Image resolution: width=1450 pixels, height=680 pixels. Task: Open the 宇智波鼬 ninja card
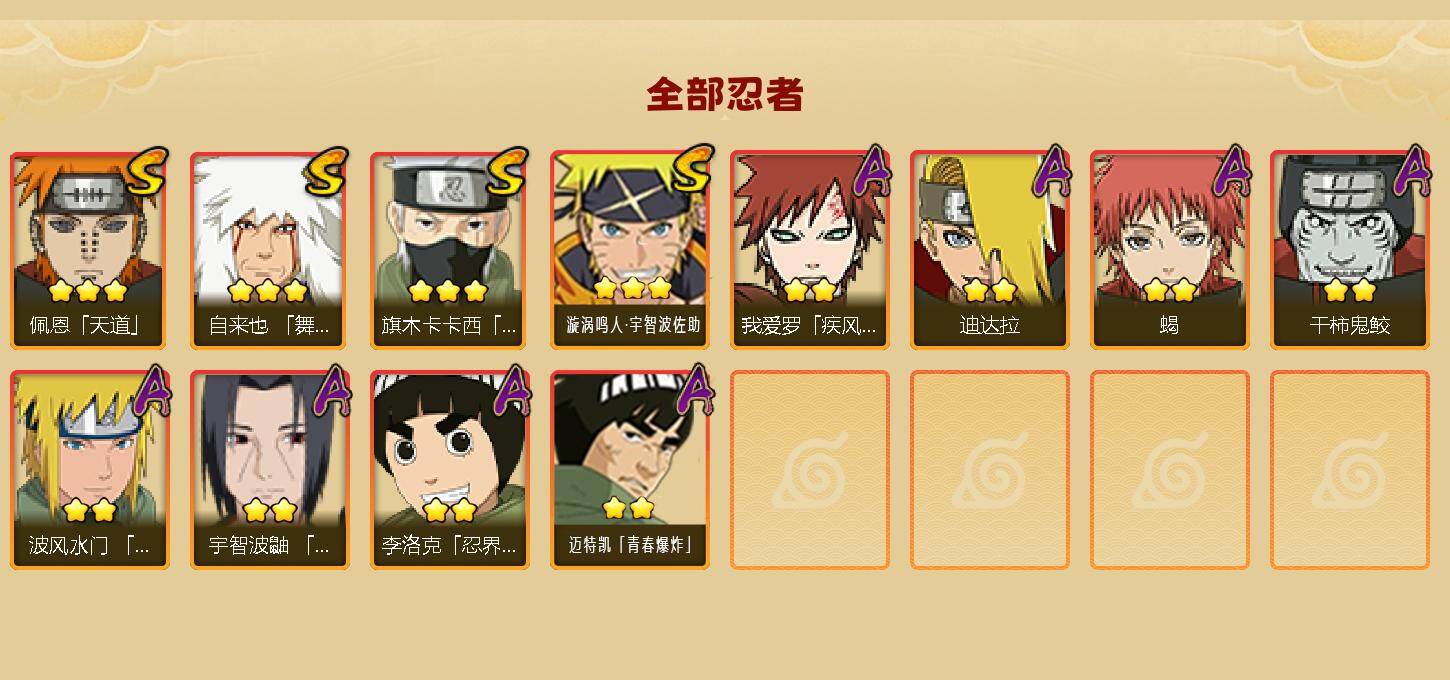[270, 470]
